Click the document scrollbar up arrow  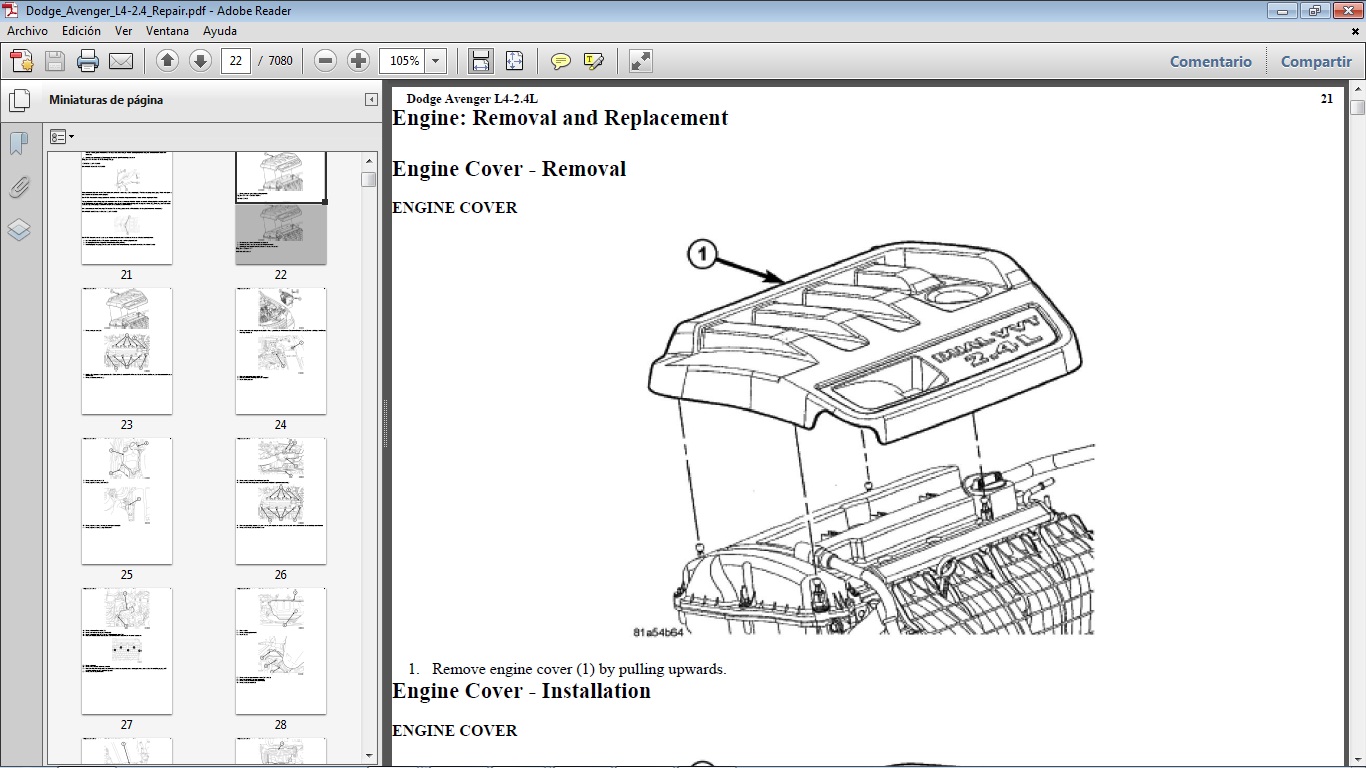pos(1357,90)
